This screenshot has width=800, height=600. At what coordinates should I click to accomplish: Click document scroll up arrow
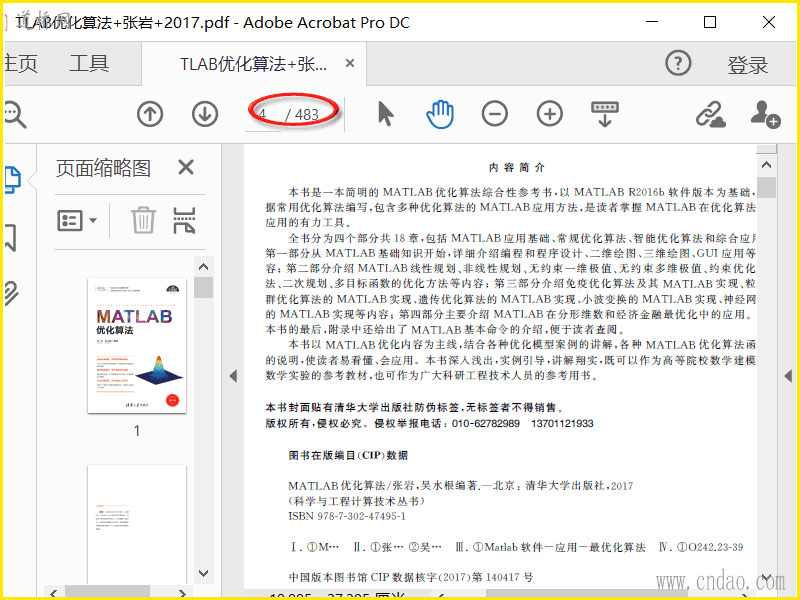766,165
